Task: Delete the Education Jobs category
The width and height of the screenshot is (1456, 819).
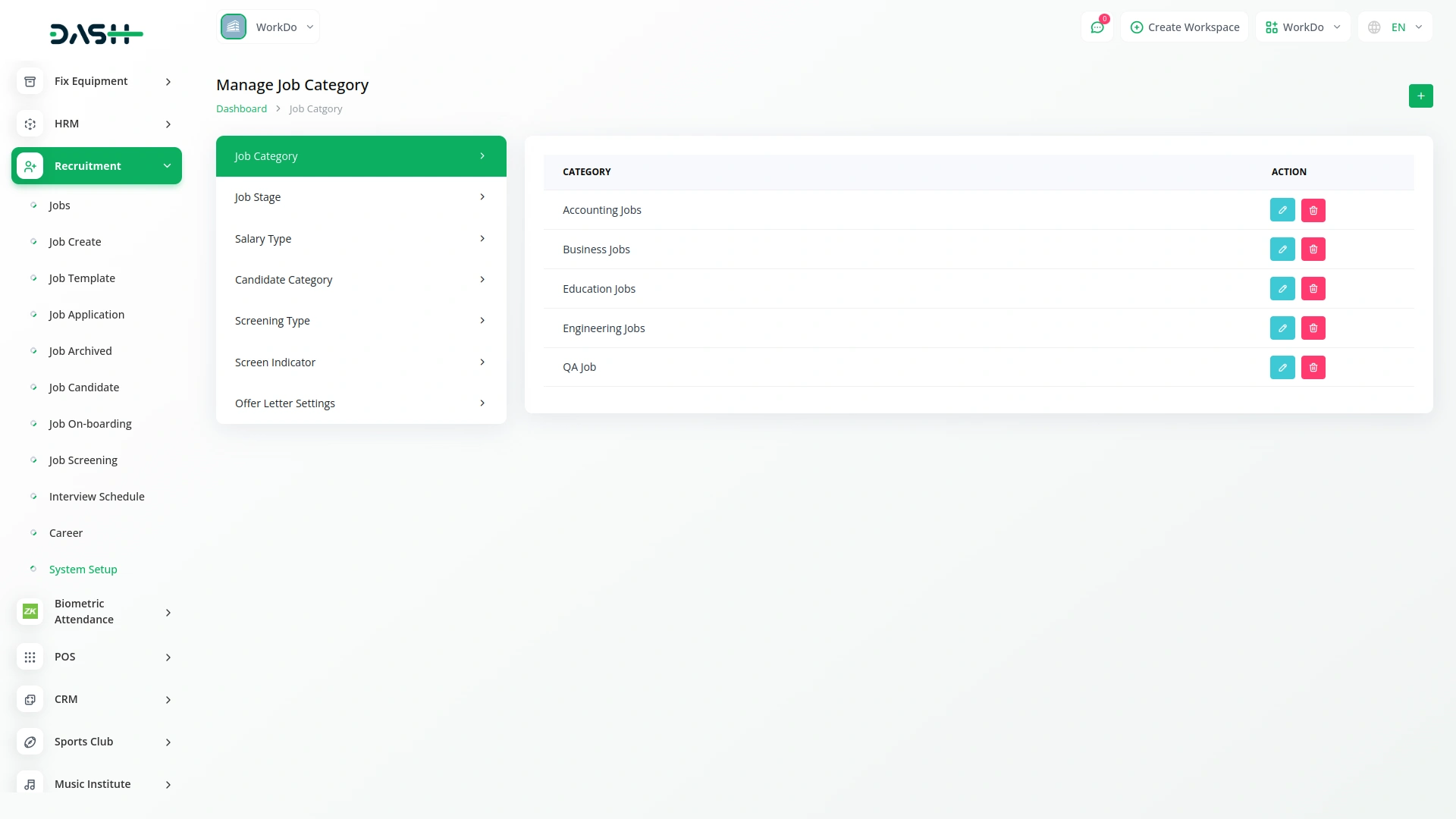Action: click(x=1313, y=289)
